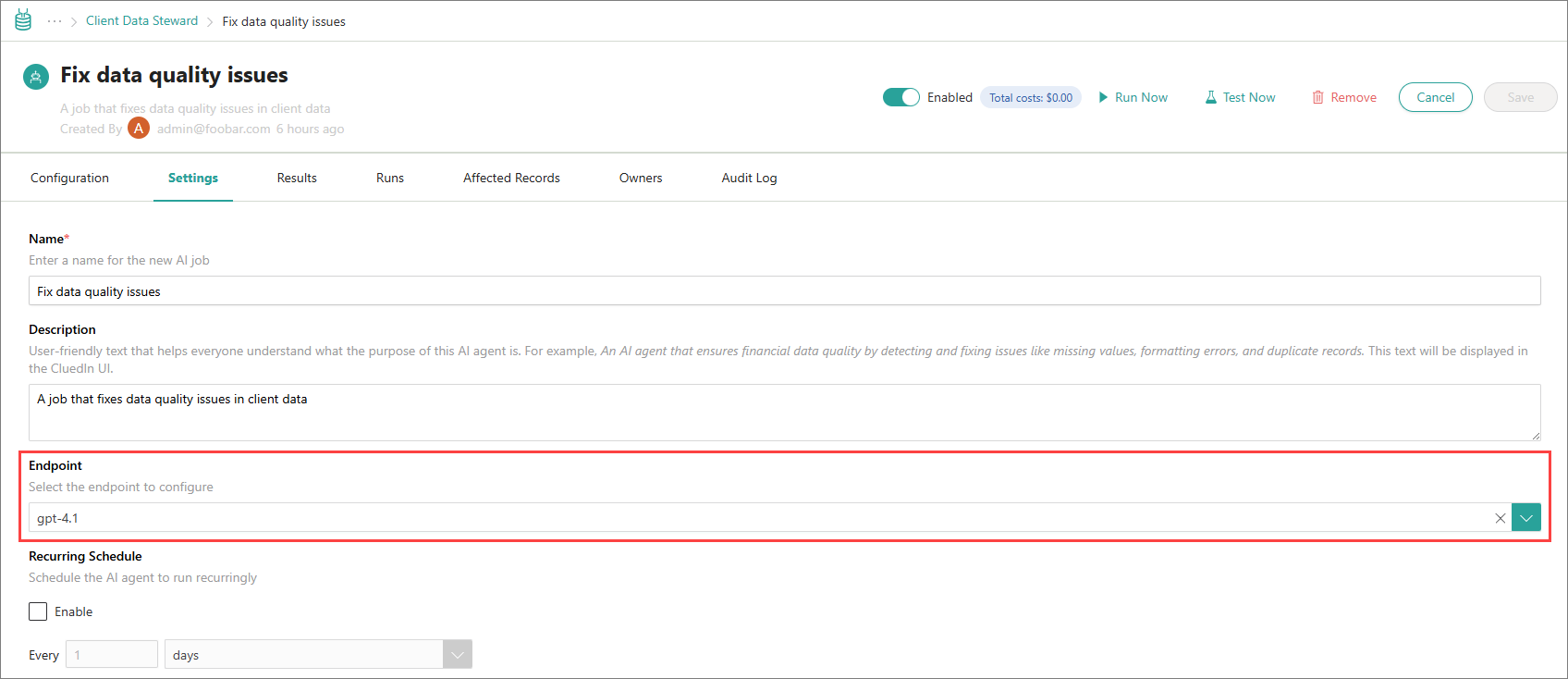Switch to the Configuration tab
Viewport: 1568px width, 679px height.
tap(69, 178)
